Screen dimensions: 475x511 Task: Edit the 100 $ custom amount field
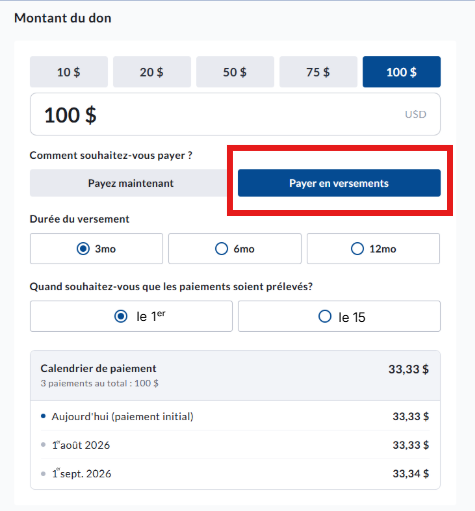235,114
